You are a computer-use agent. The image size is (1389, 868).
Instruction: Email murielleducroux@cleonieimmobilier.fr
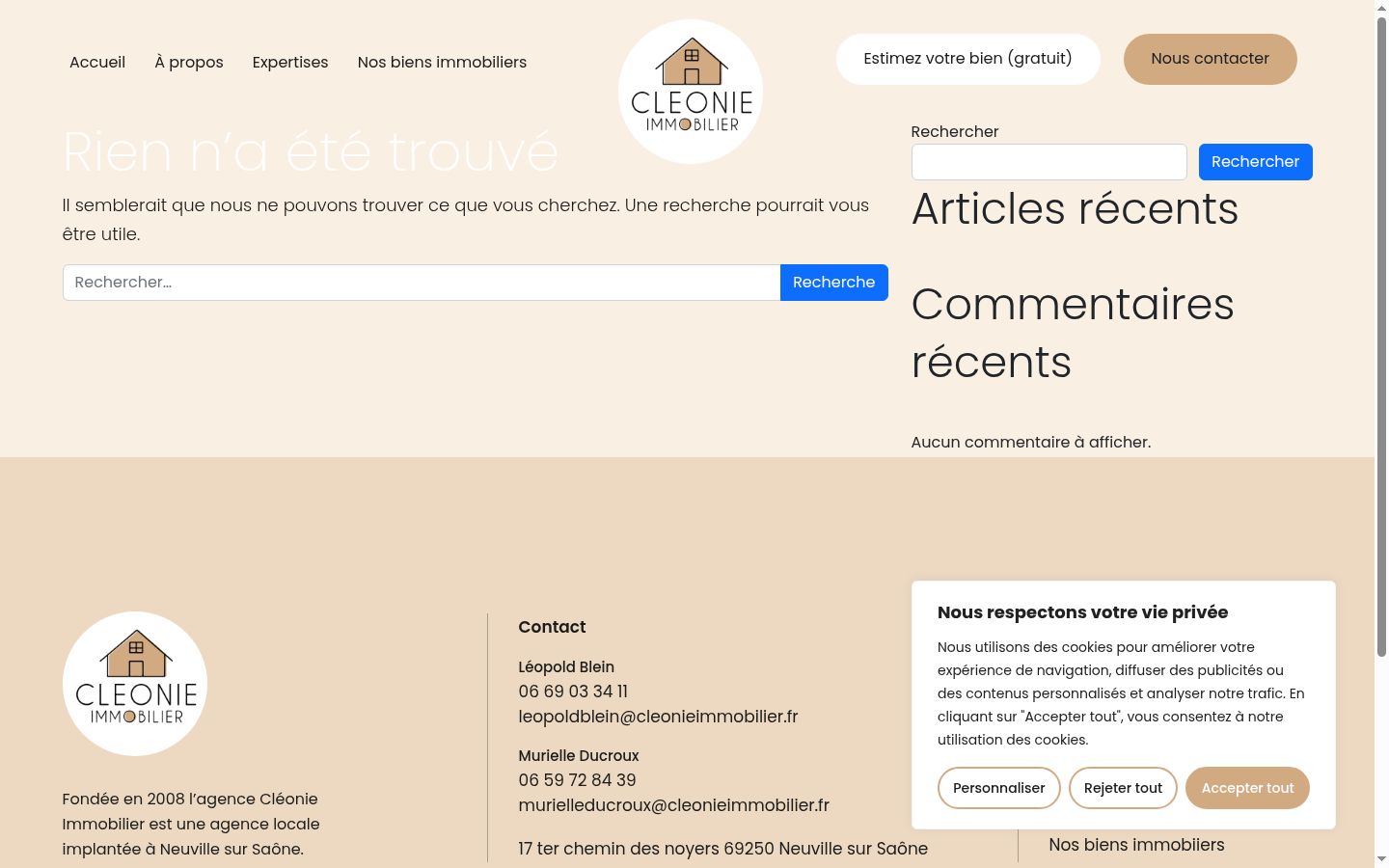coord(673,805)
